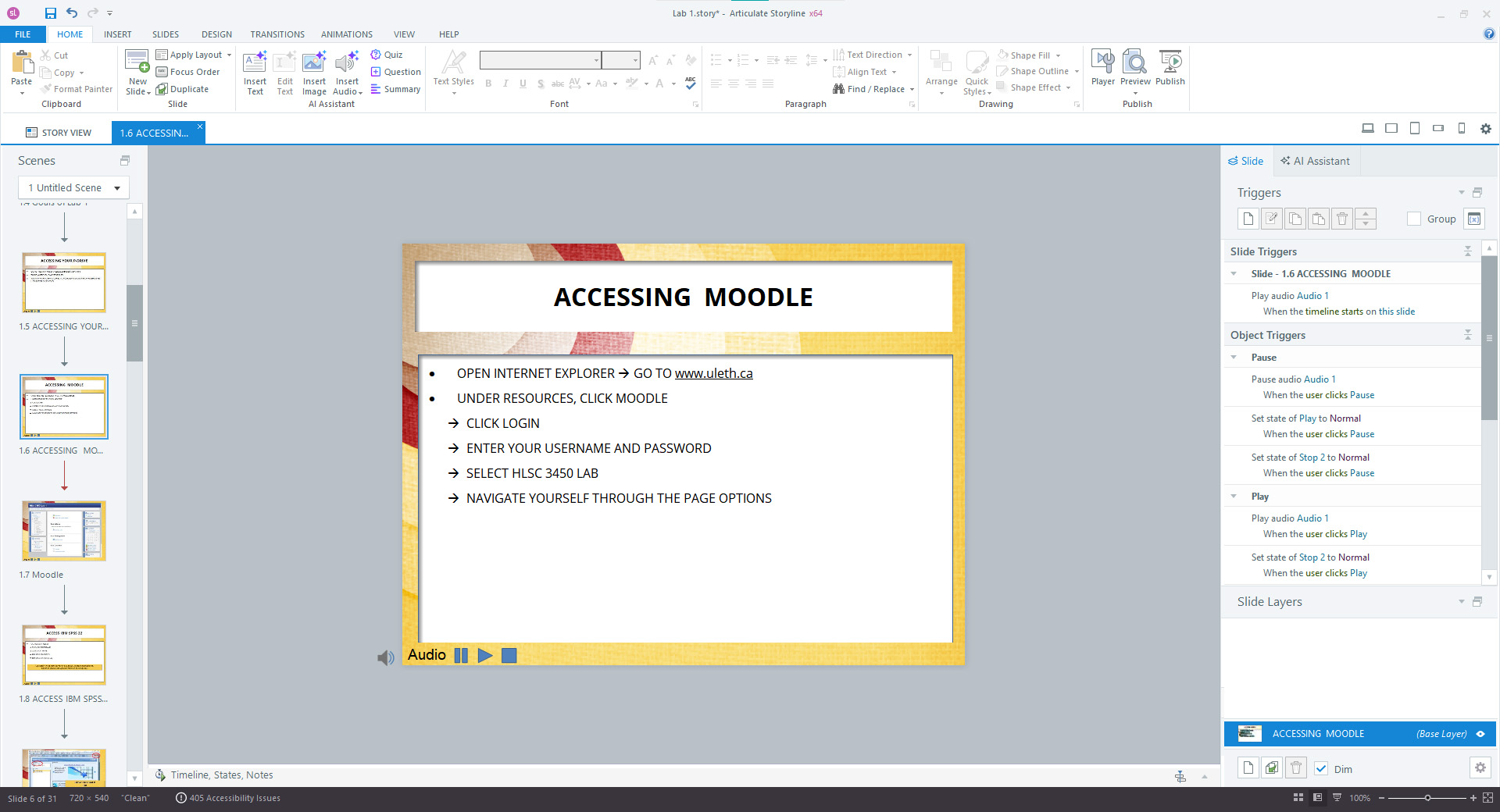The width and height of the screenshot is (1500, 812).
Task: Create a new trigger in Slide Triggers
Action: click(1247, 219)
